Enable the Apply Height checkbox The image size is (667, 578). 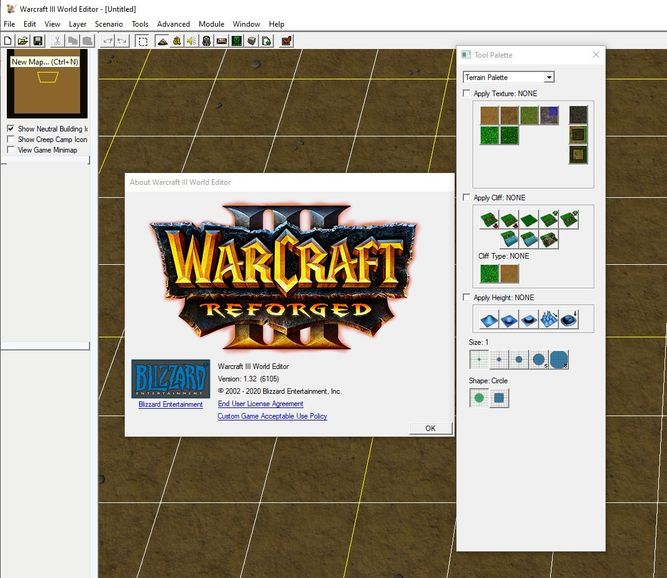(x=467, y=297)
